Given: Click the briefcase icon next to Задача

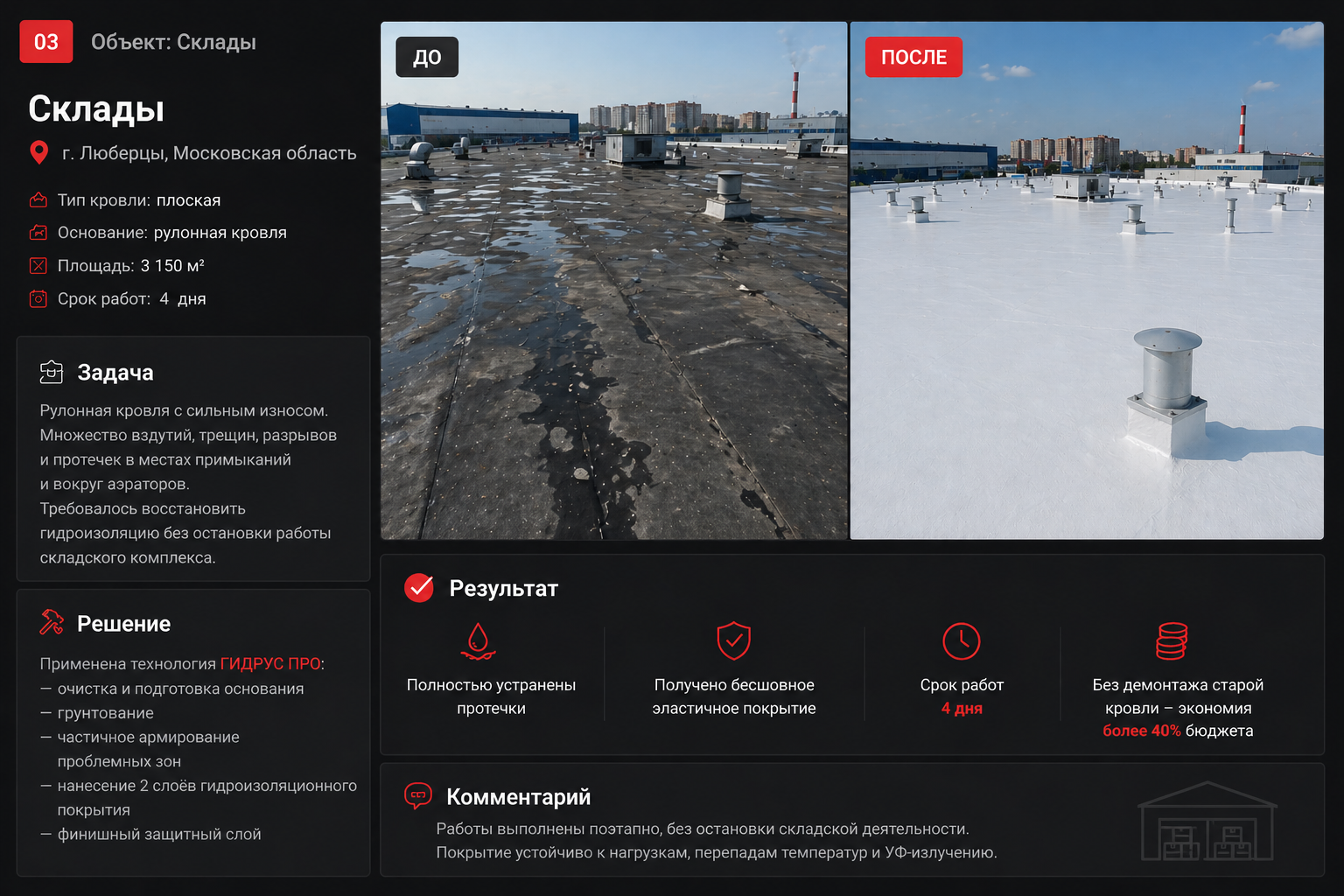Looking at the screenshot, I should 52,372.
